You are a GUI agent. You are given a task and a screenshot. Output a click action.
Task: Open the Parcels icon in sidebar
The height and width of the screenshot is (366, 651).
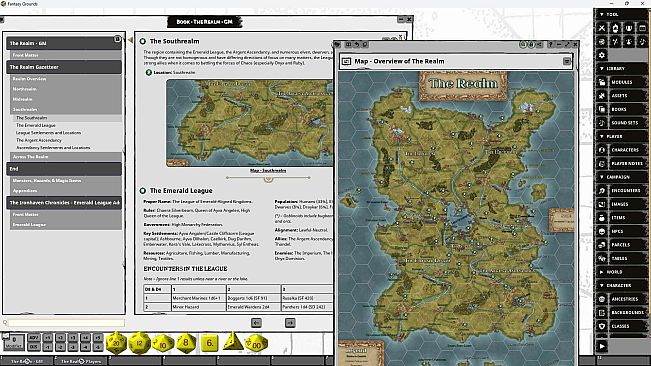tap(602, 245)
